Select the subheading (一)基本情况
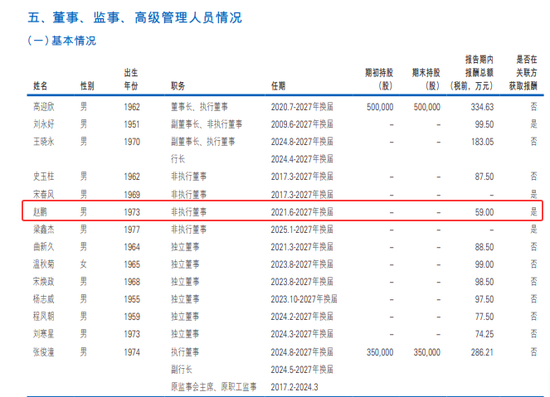This screenshot has width=550, height=397. coord(62,41)
